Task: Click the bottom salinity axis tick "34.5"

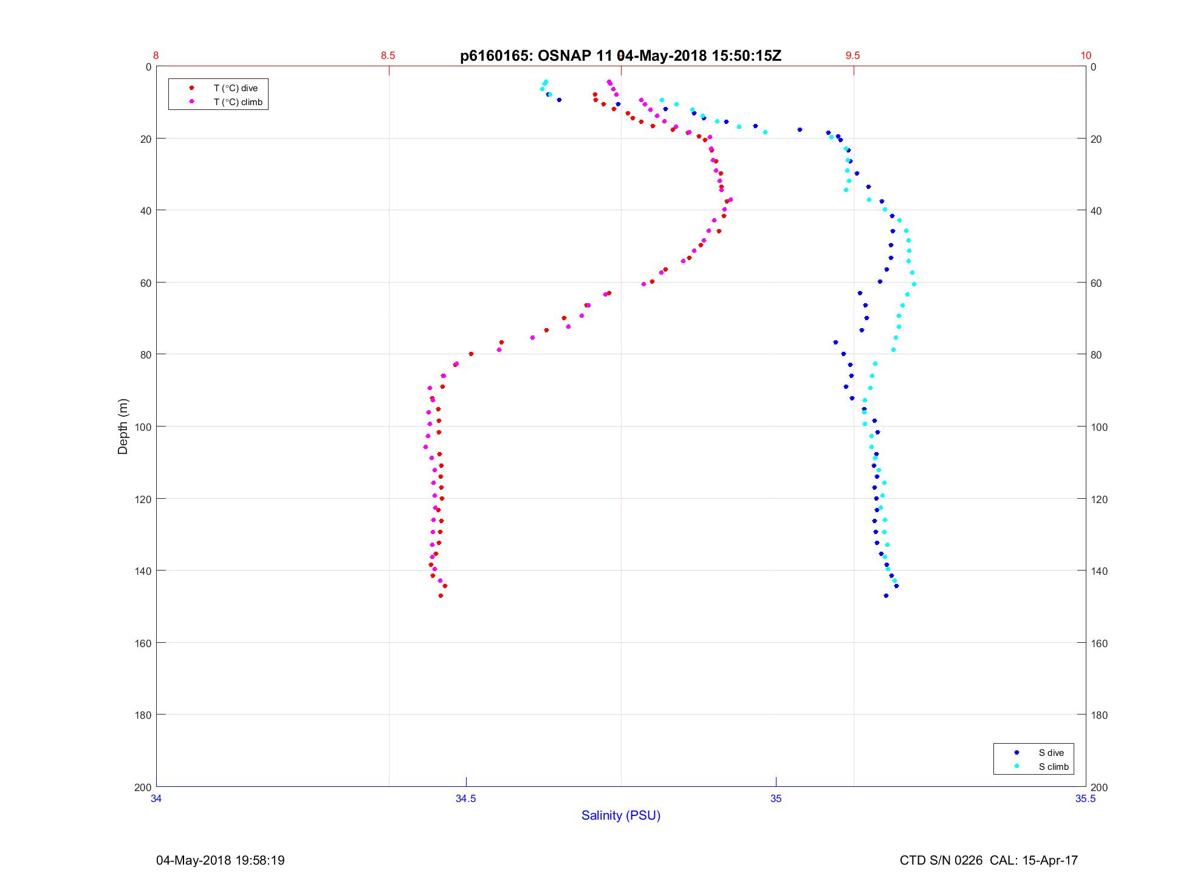Action: tap(466, 799)
